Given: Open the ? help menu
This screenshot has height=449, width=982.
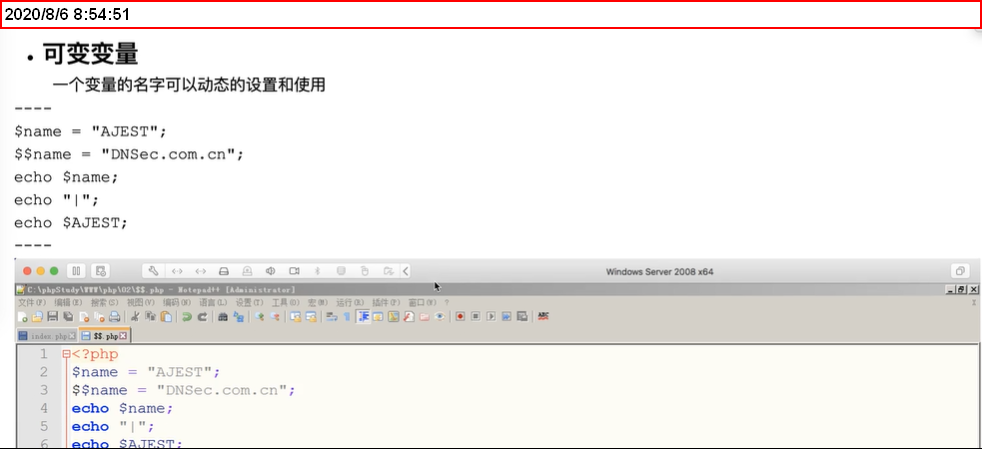Looking at the screenshot, I should pyautogui.click(x=447, y=302).
